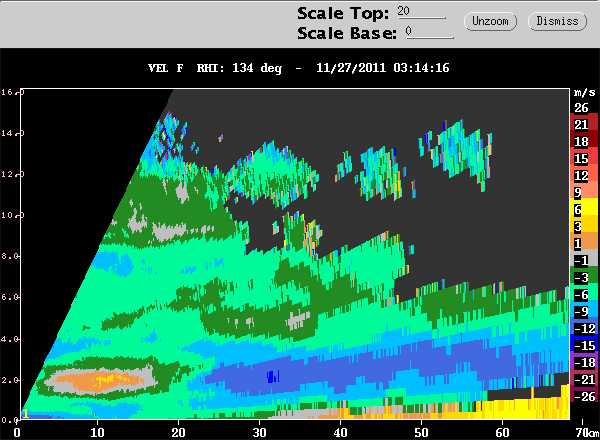Click the m/s units label

coord(584,92)
